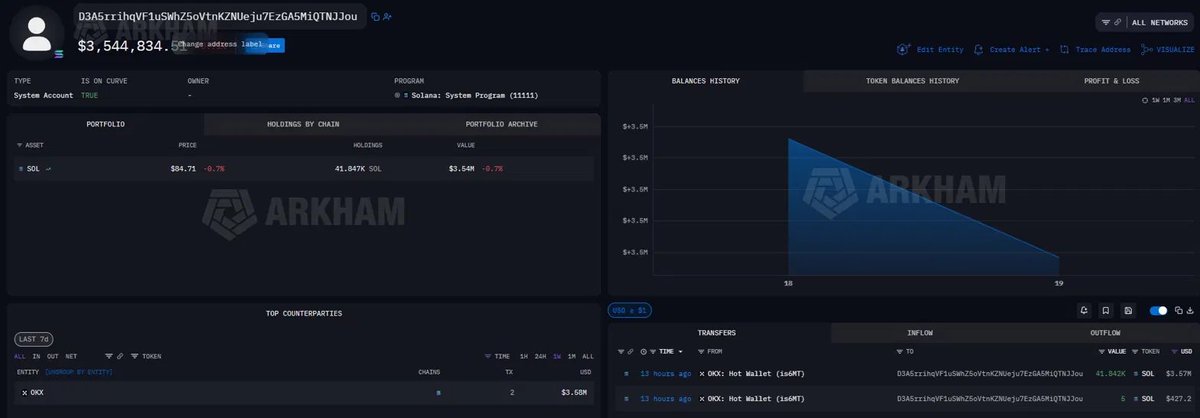Click the filter icon next to FROM

pos(702,352)
